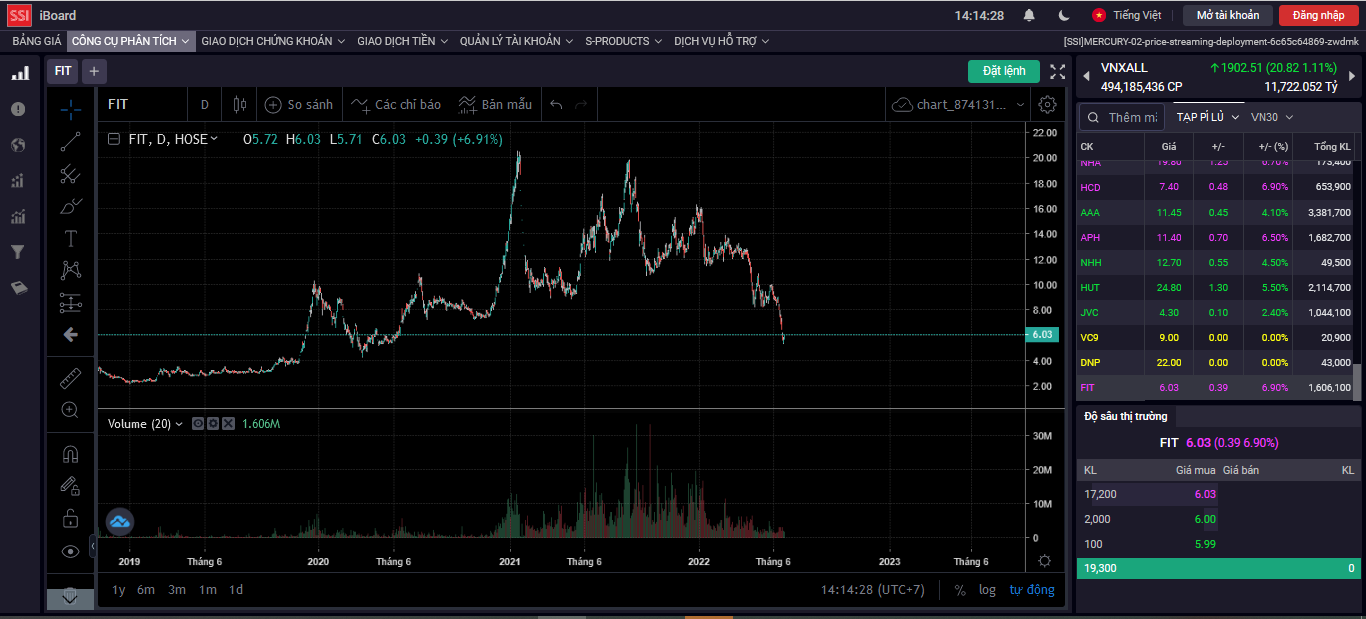
Task: Click the Đặt lệnh order button
Action: click(1004, 71)
